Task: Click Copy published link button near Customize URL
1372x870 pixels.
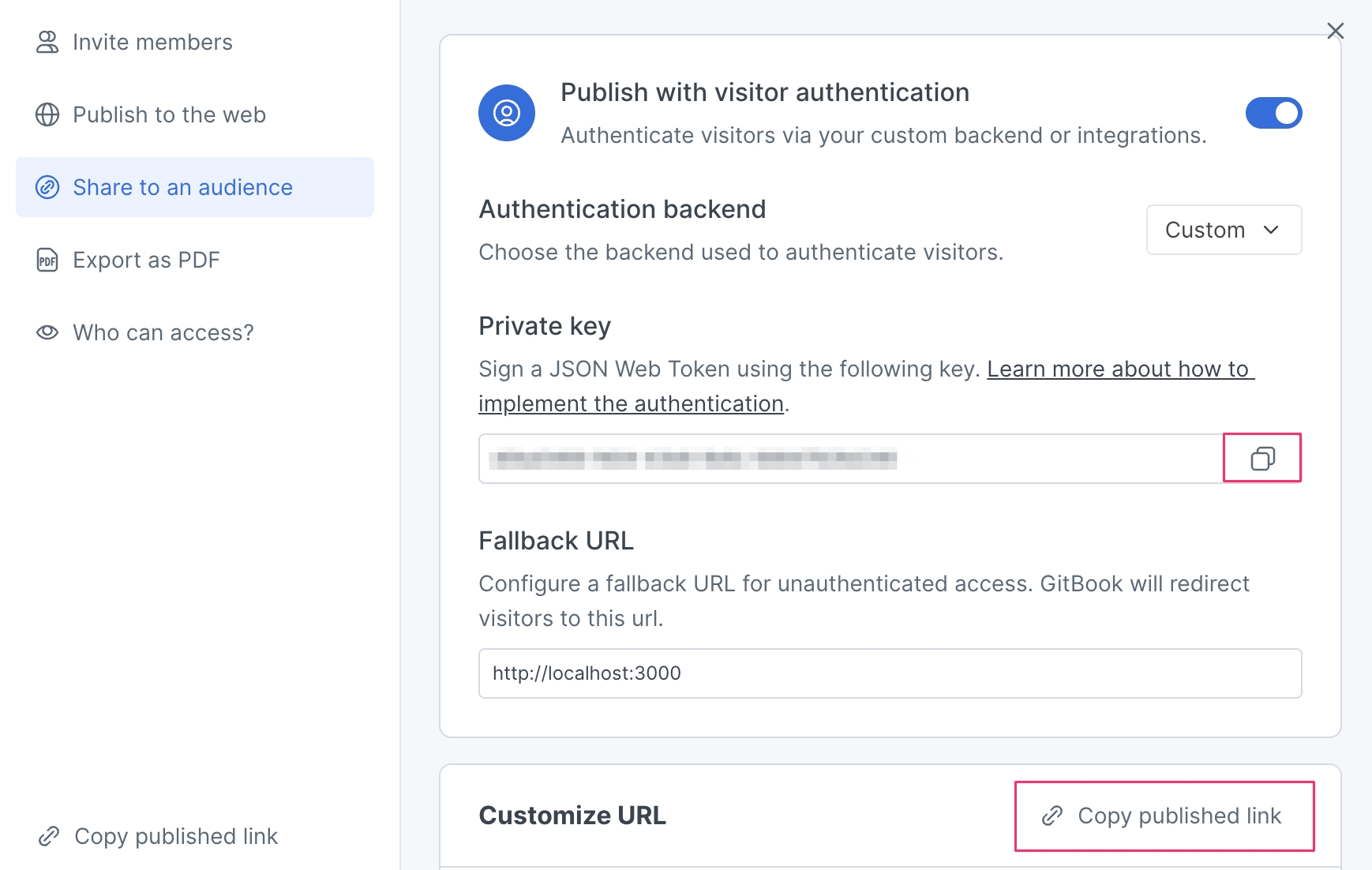Action: tap(1164, 816)
